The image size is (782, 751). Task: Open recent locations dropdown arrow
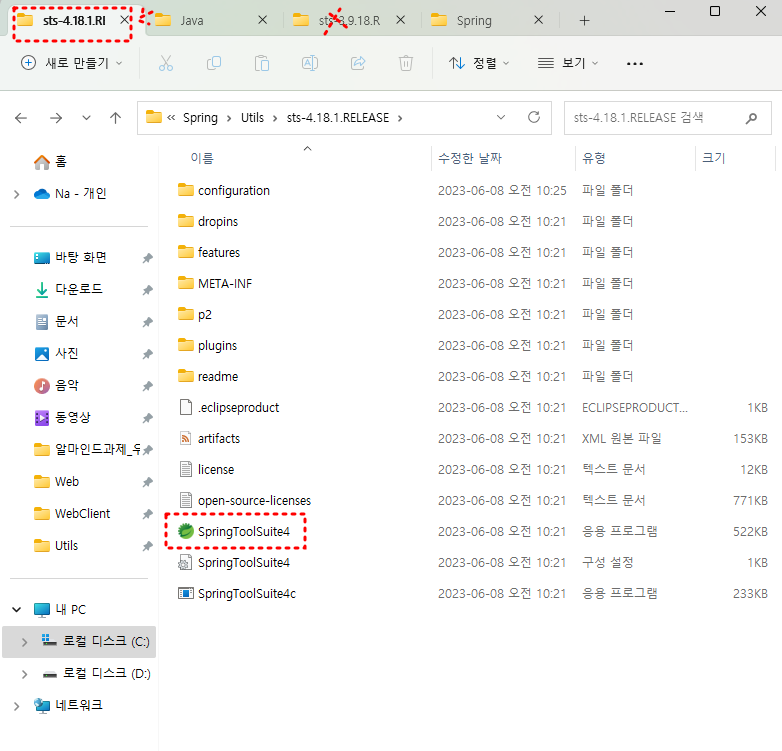[x=86, y=118]
